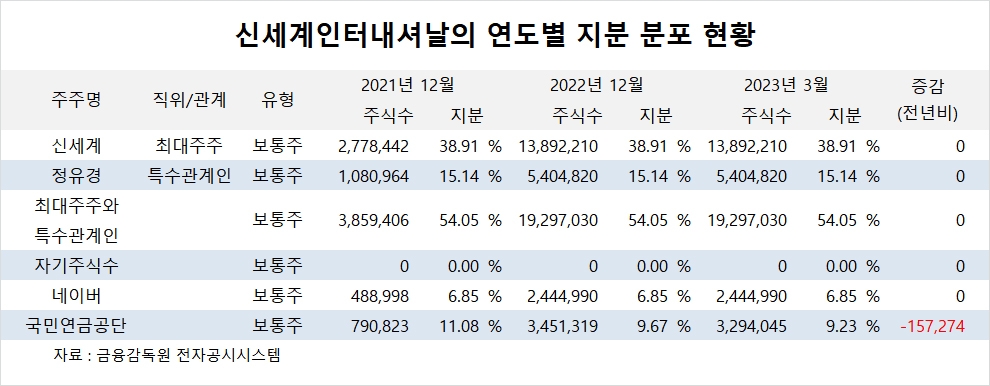Select the 증감 (전년비) column header
The width and height of the screenshot is (990, 386).
point(927,100)
